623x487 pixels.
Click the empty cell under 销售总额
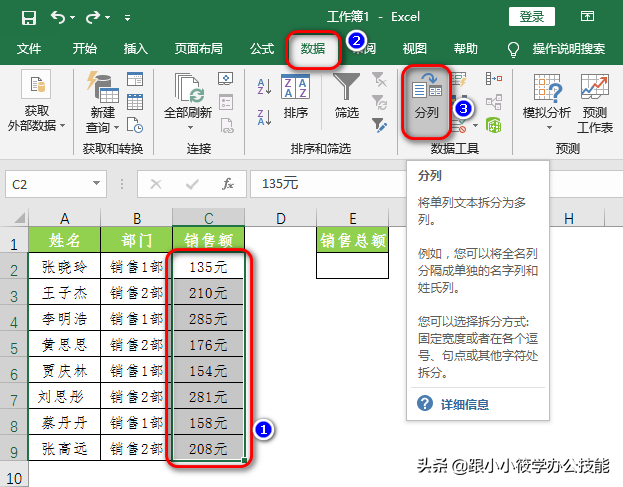tap(352, 266)
